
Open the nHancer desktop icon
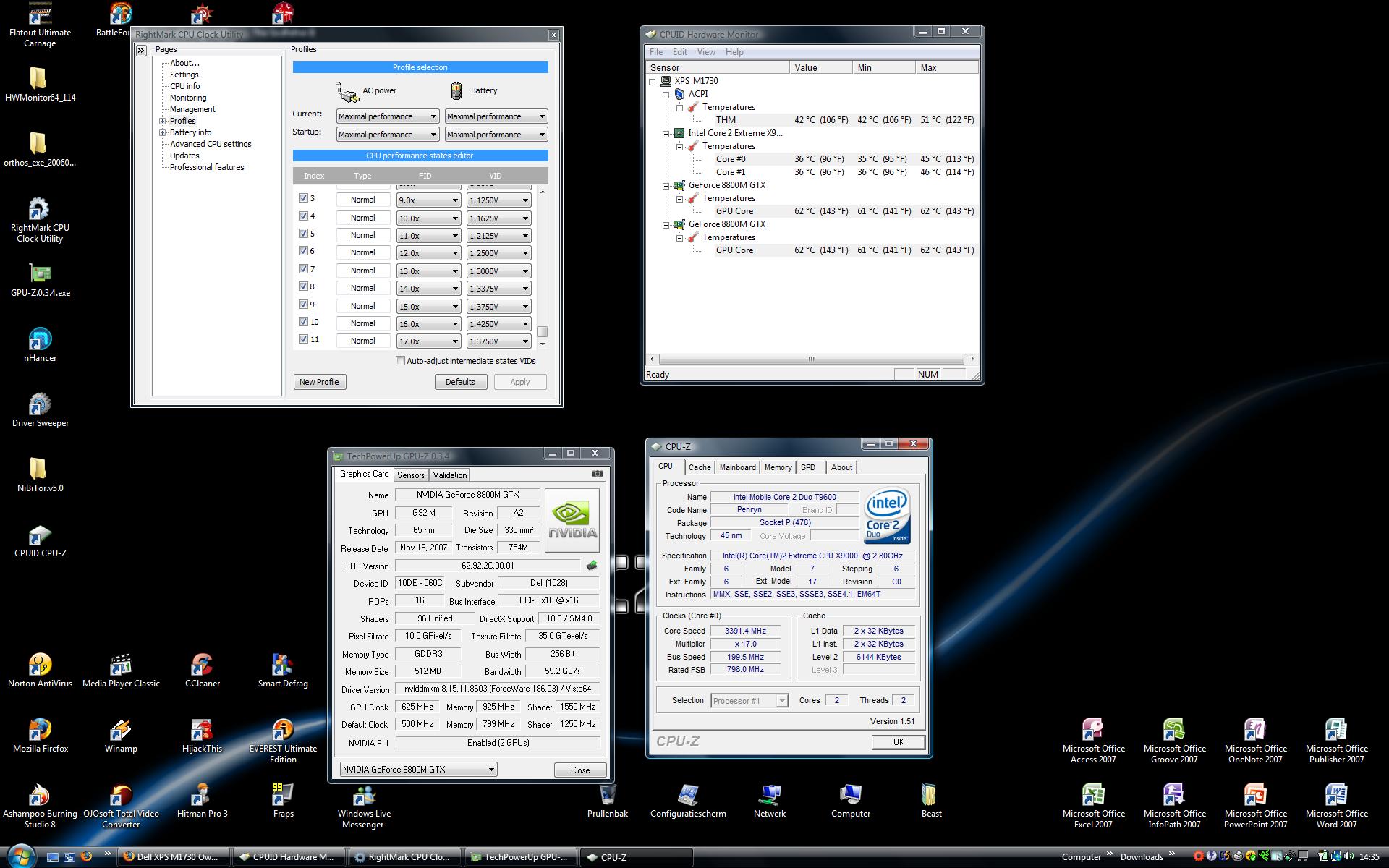click(x=40, y=345)
